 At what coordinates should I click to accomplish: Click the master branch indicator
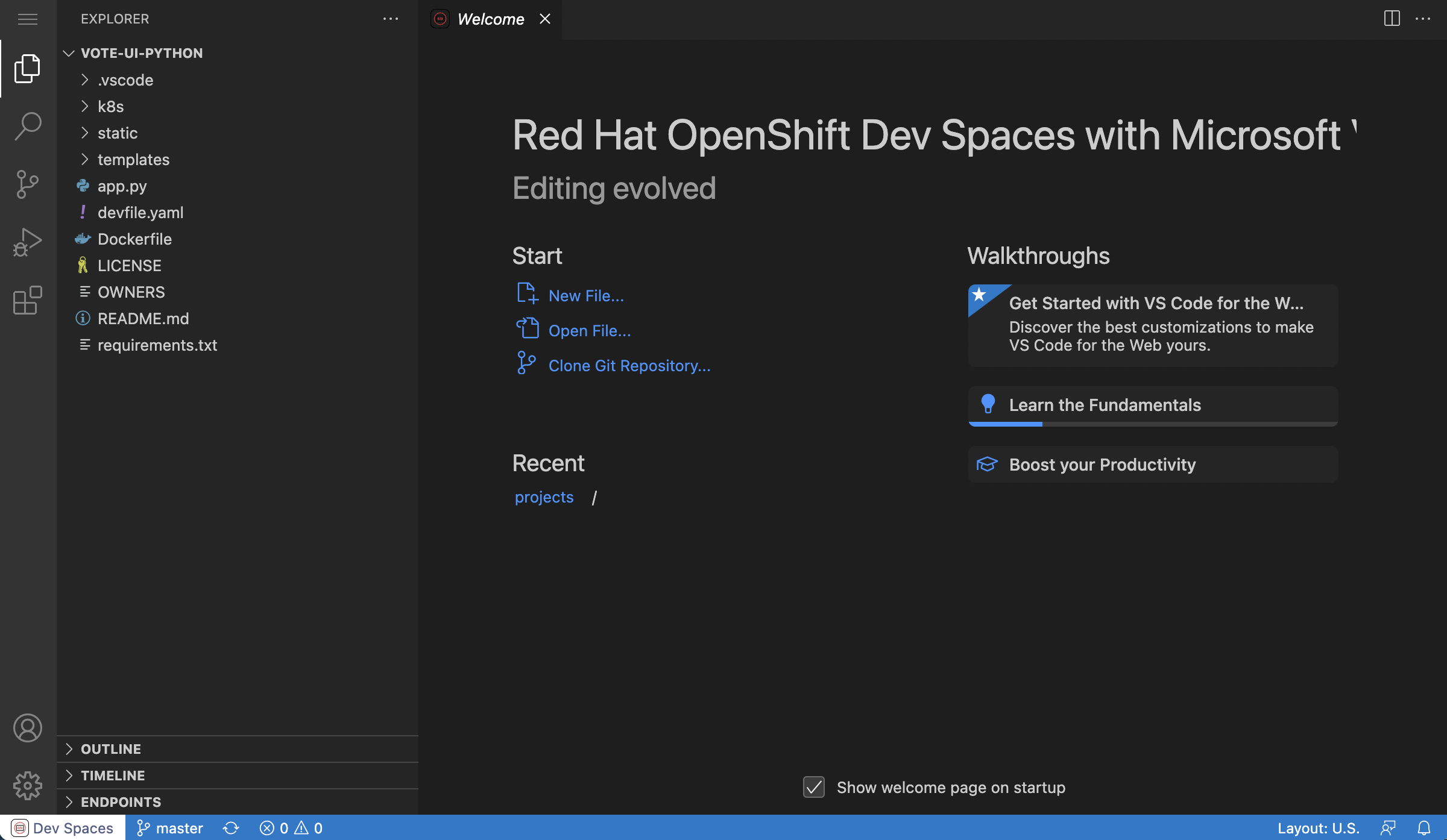(169, 828)
